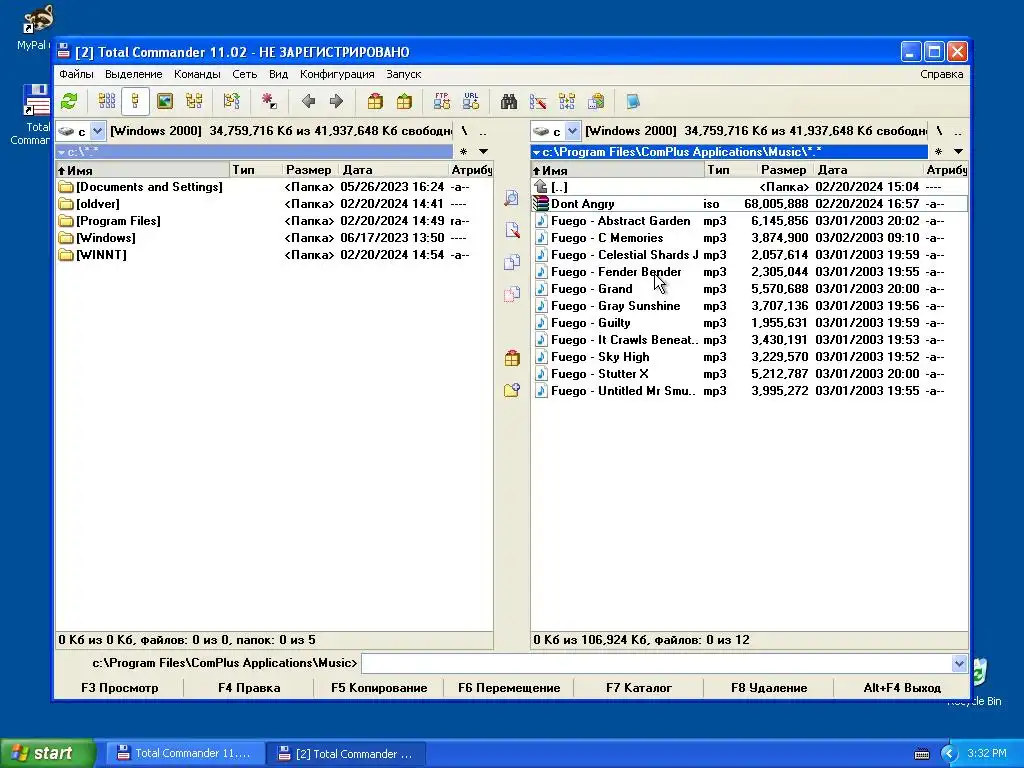Go back with the left arrow icon
This screenshot has height=768, width=1024.
[308, 101]
